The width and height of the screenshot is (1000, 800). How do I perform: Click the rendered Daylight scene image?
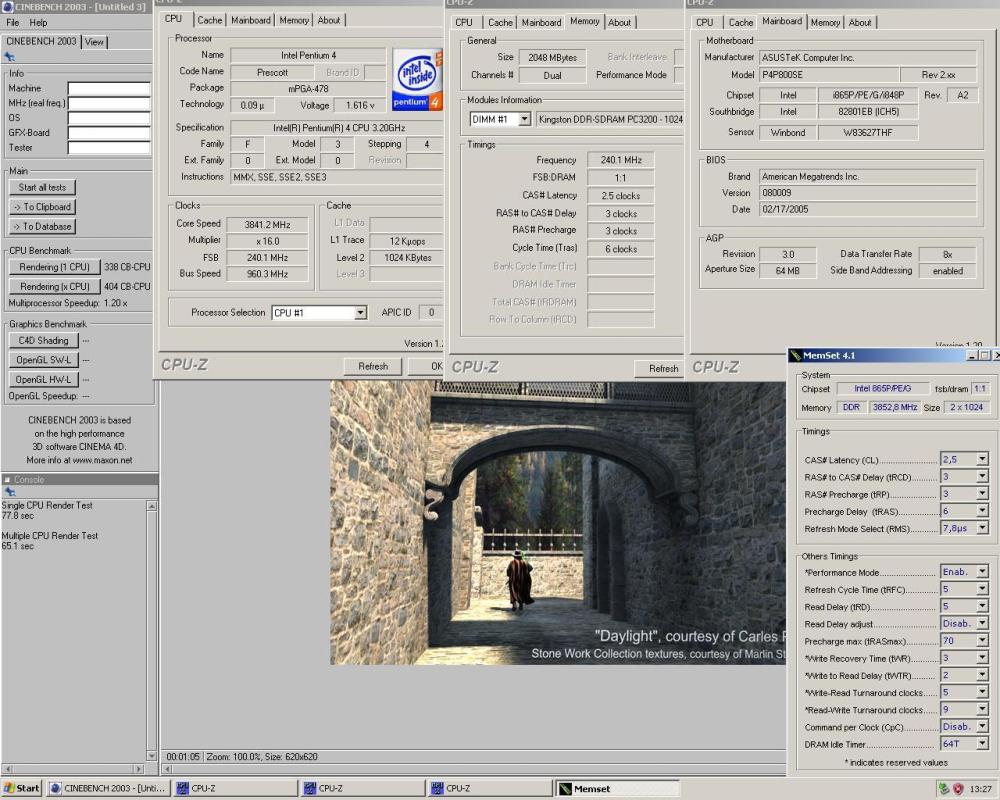tap(558, 523)
